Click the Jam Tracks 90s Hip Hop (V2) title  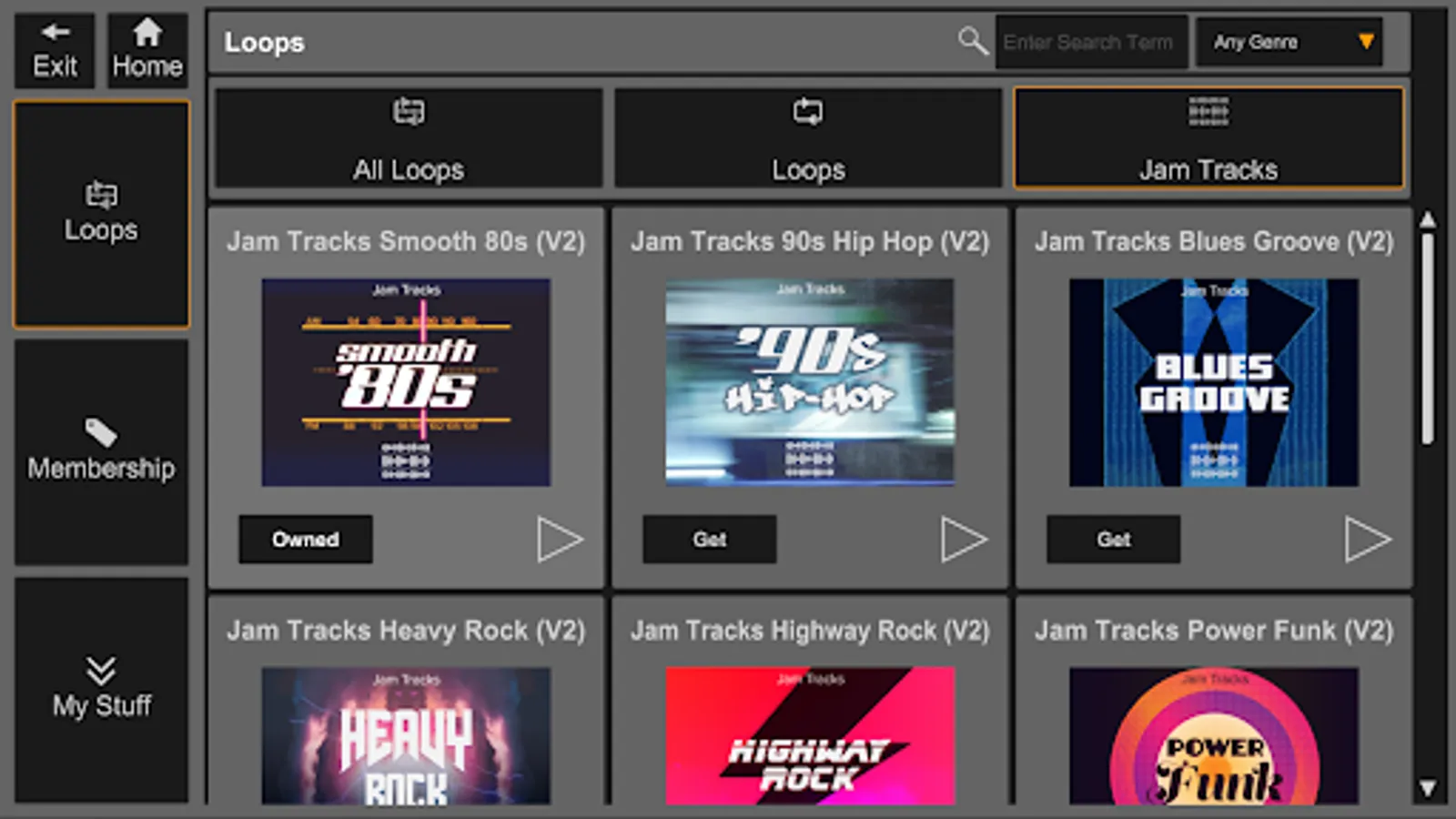click(810, 241)
